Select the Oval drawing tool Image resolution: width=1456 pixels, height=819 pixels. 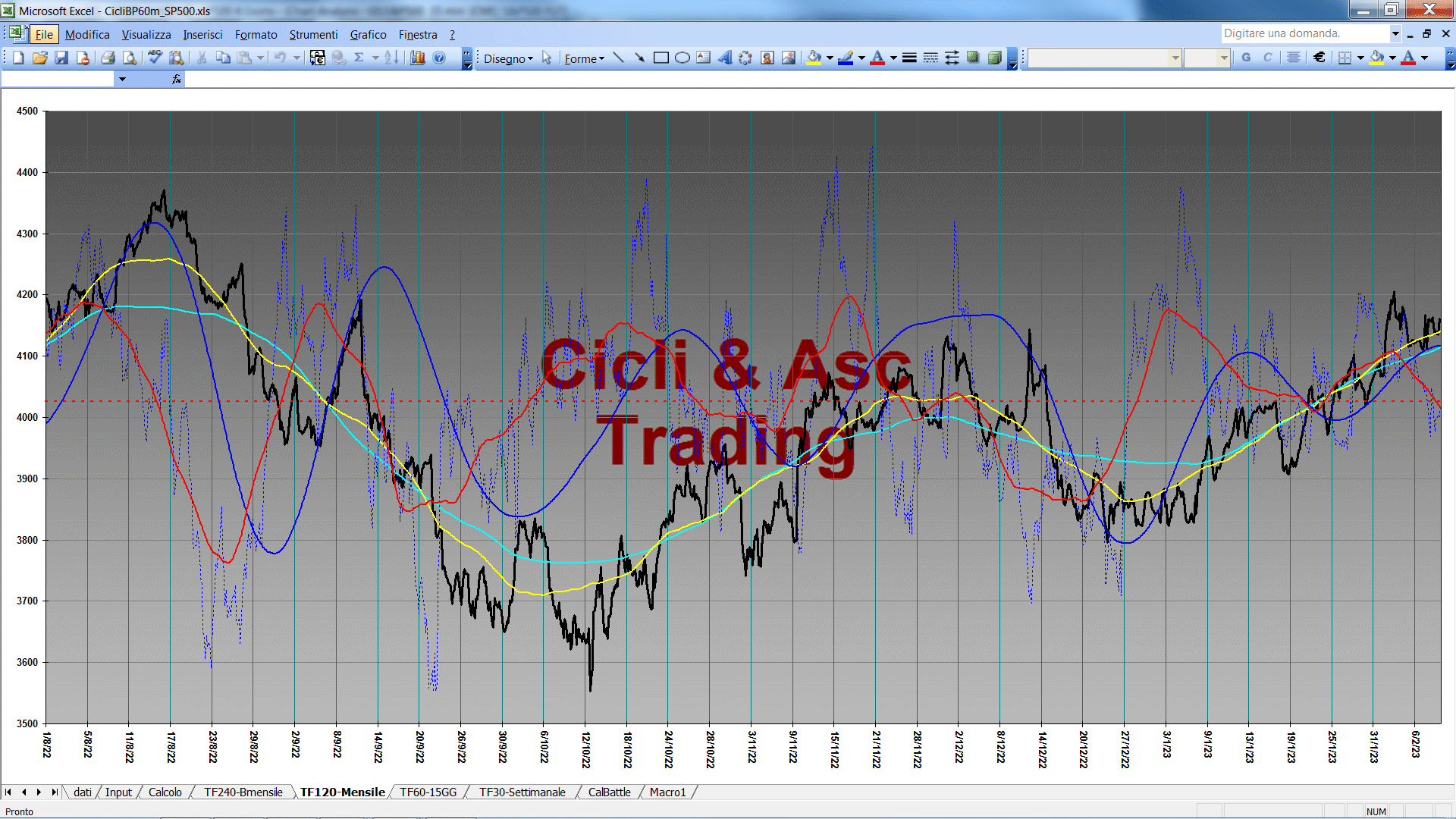point(682,58)
